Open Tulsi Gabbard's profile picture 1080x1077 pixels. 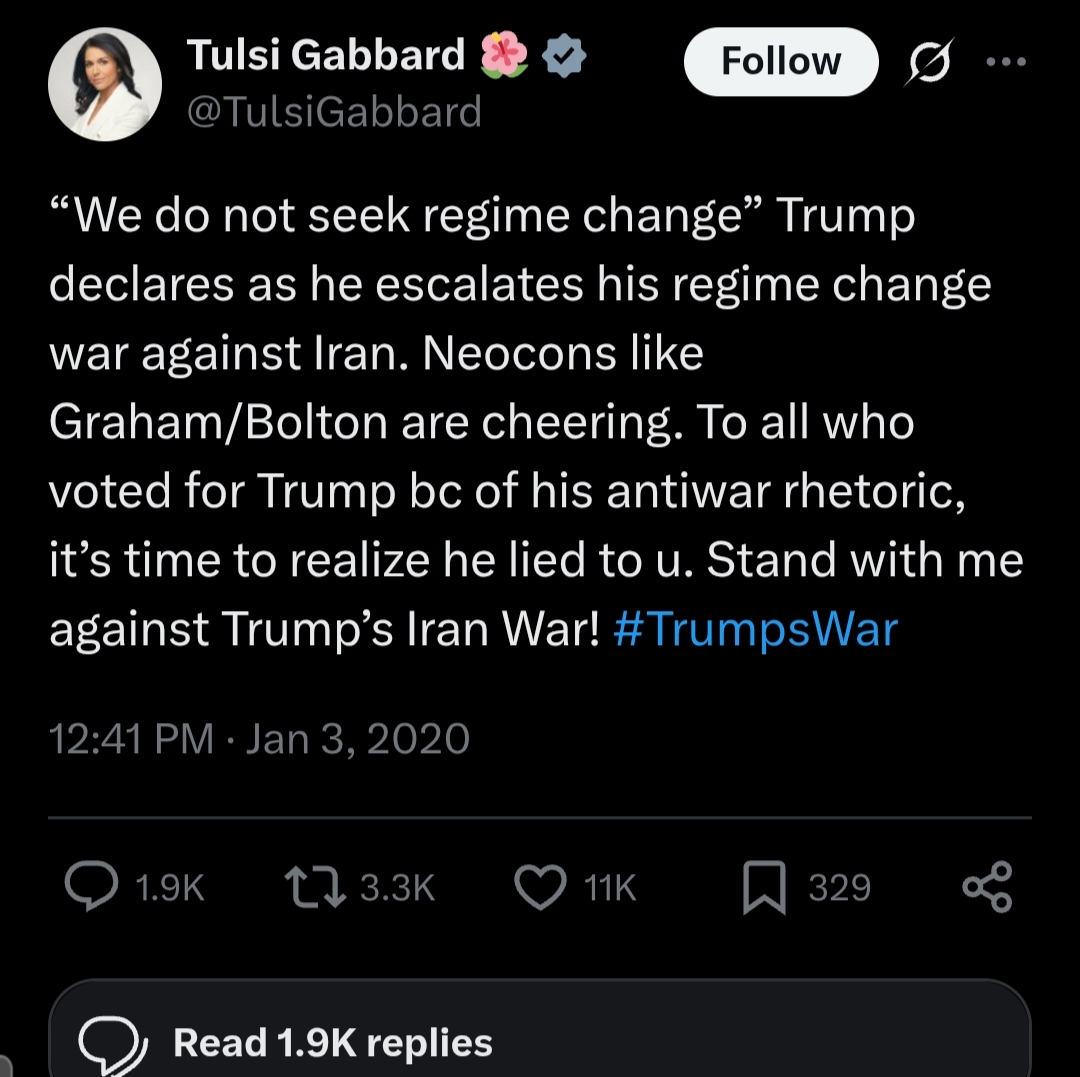[105, 83]
